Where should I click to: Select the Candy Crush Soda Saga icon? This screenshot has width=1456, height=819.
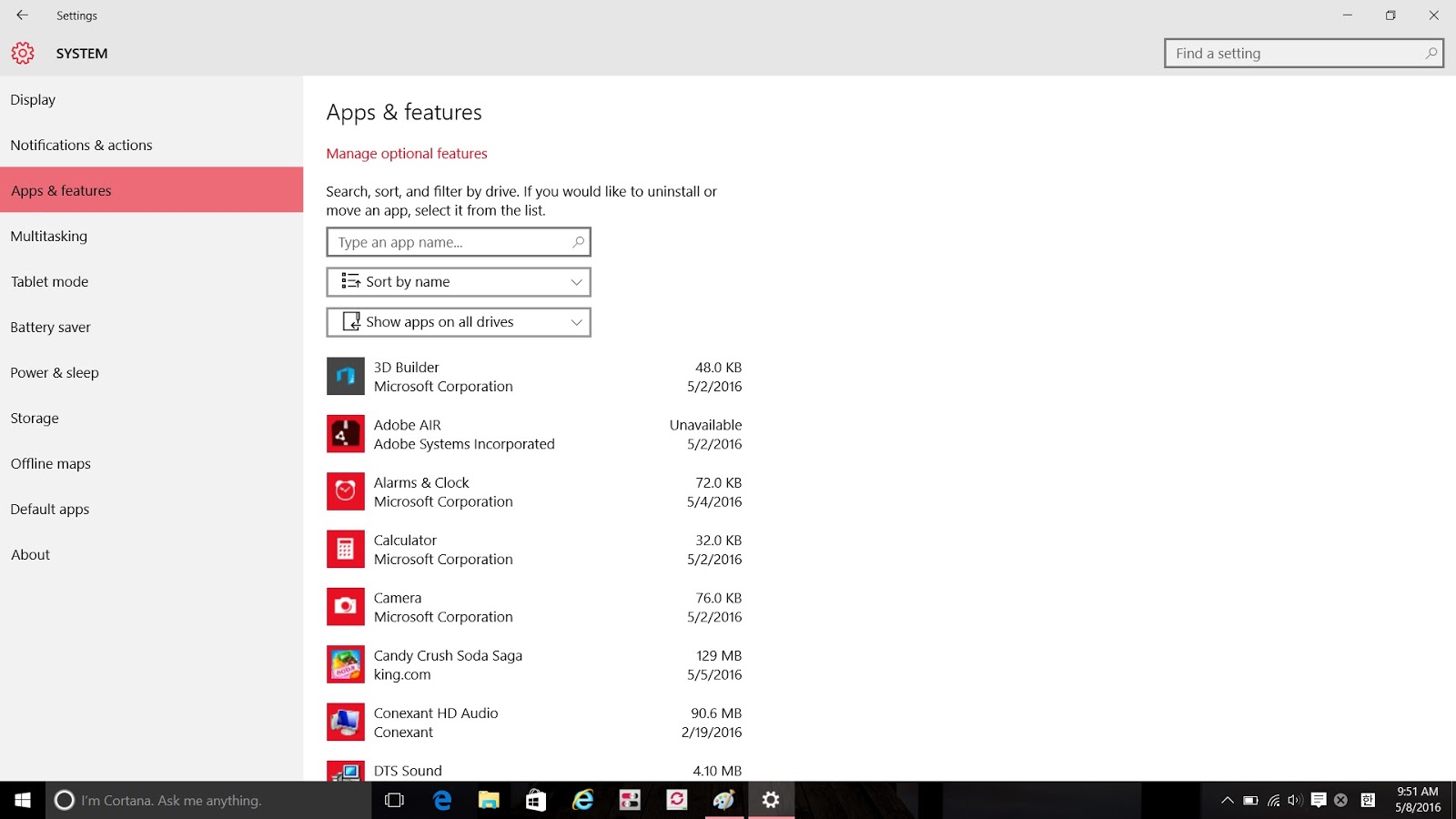[346, 664]
